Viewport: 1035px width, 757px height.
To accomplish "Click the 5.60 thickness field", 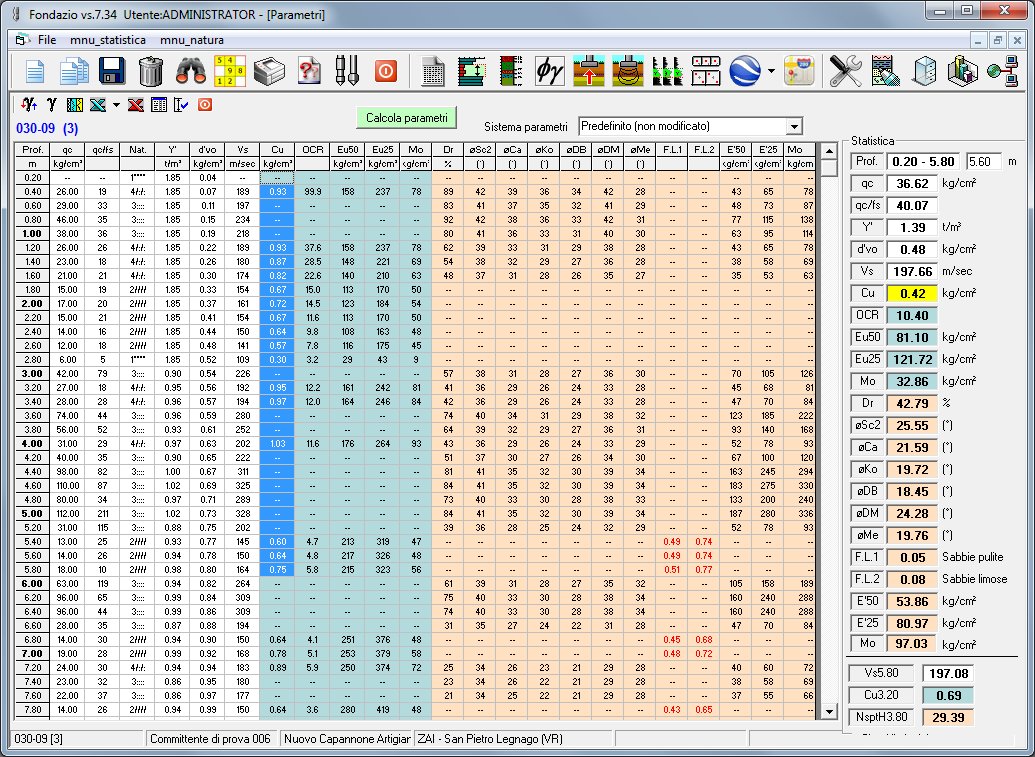I will [x=984, y=161].
